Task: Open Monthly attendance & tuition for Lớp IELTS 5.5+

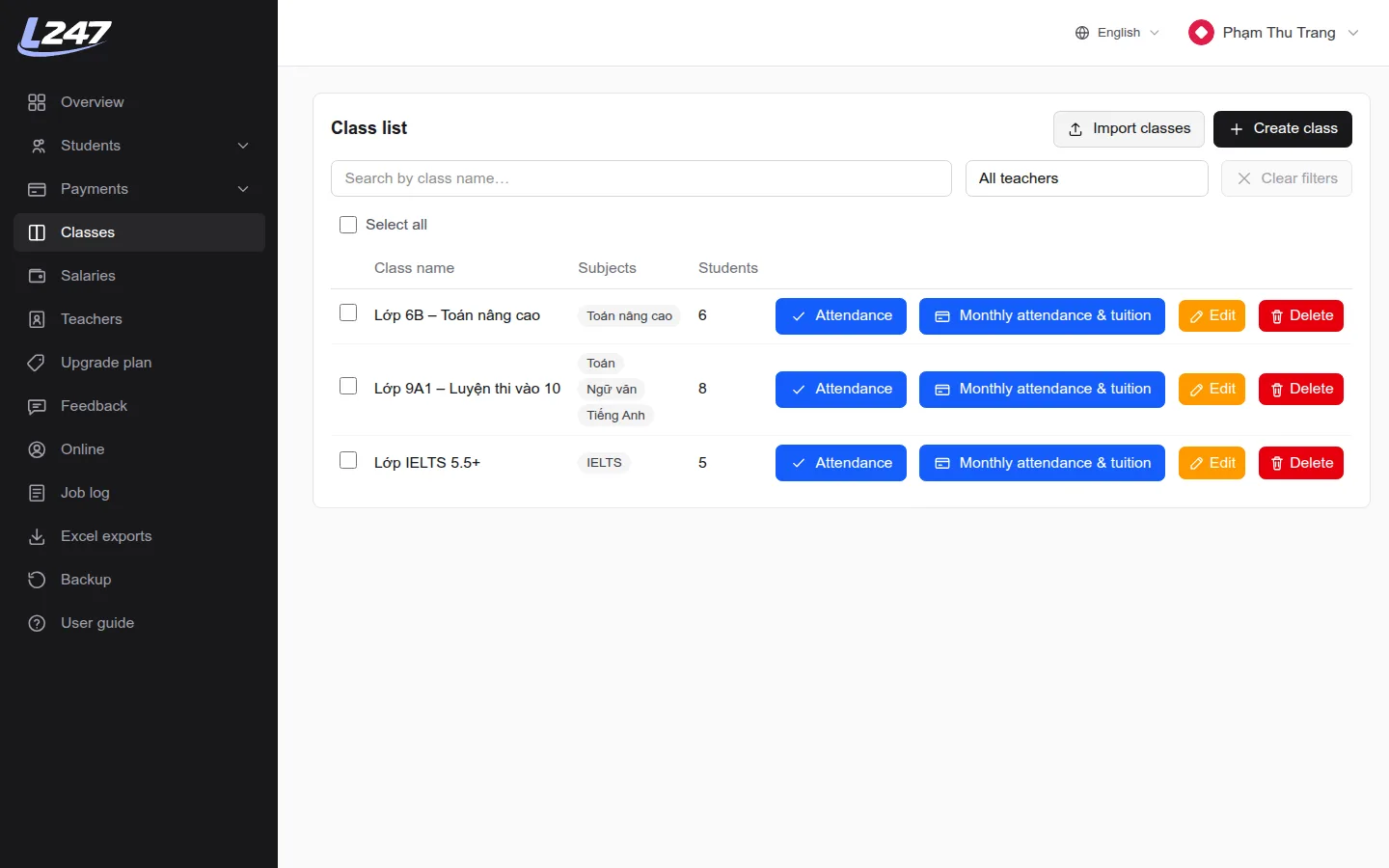Action: pos(1042,463)
